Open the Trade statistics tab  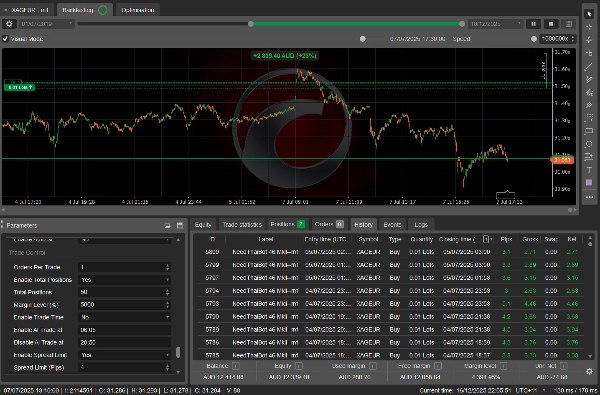tap(242, 225)
